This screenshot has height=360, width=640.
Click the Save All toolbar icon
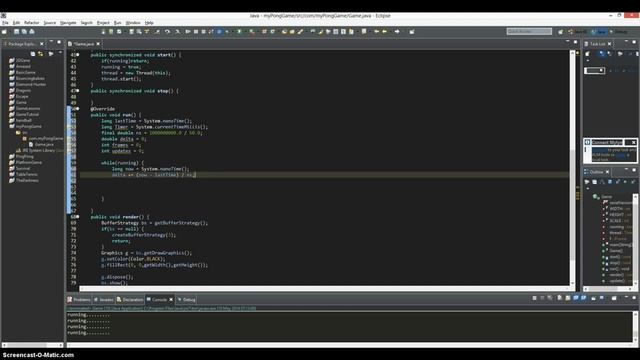tap(24, 31)
